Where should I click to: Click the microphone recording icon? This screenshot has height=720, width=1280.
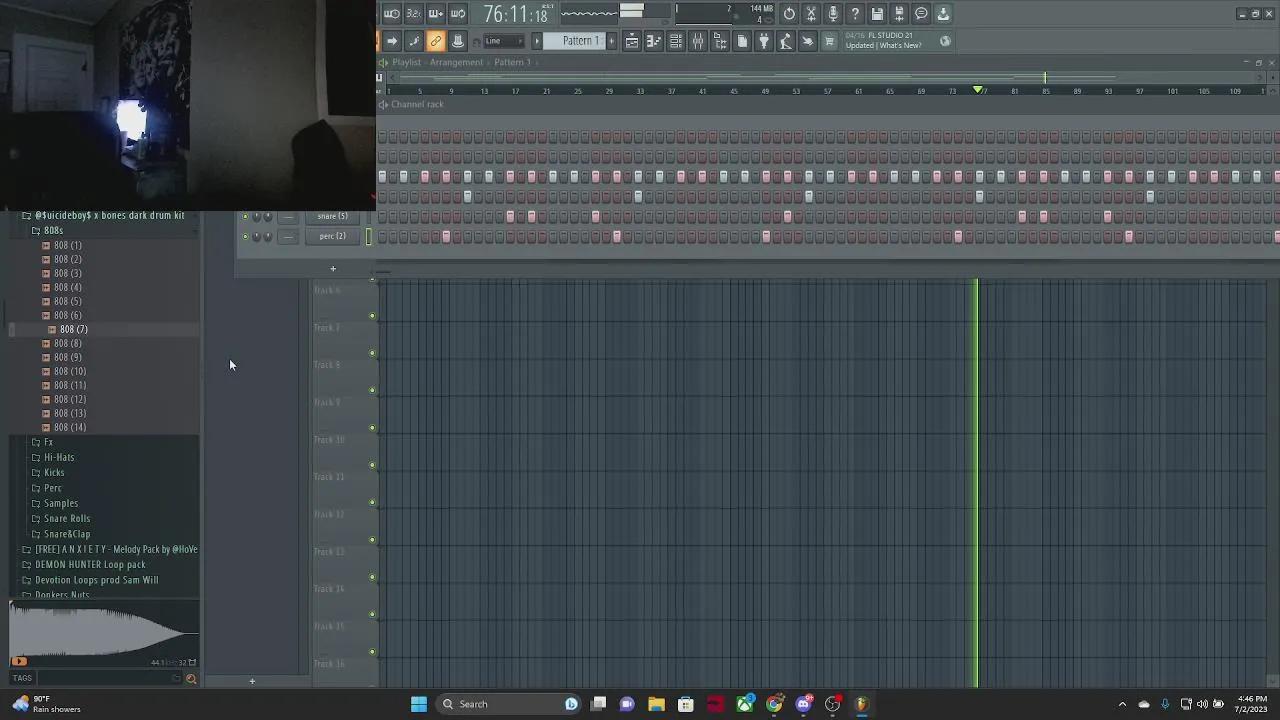pos(833,14)
